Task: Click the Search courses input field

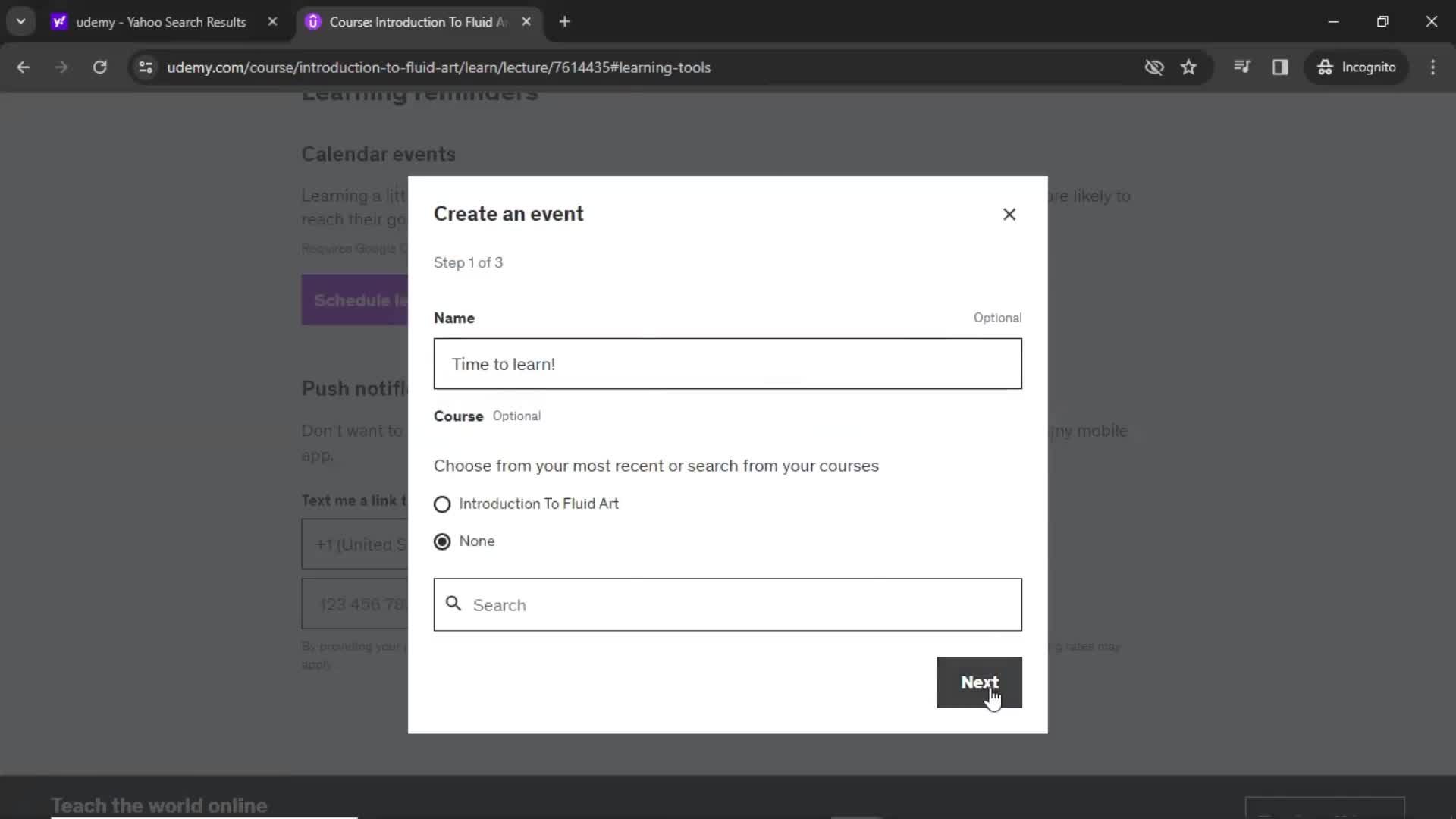Action: [x=728, y=605]
